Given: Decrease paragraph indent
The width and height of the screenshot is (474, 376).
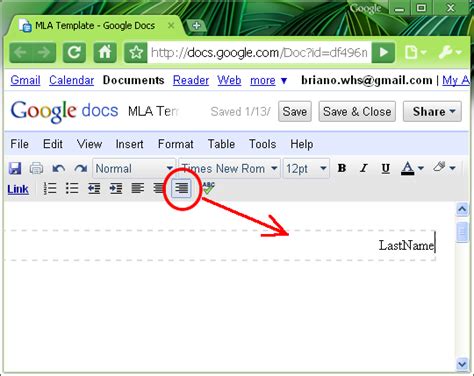Looking at the screenshot, I should (94, 189).
